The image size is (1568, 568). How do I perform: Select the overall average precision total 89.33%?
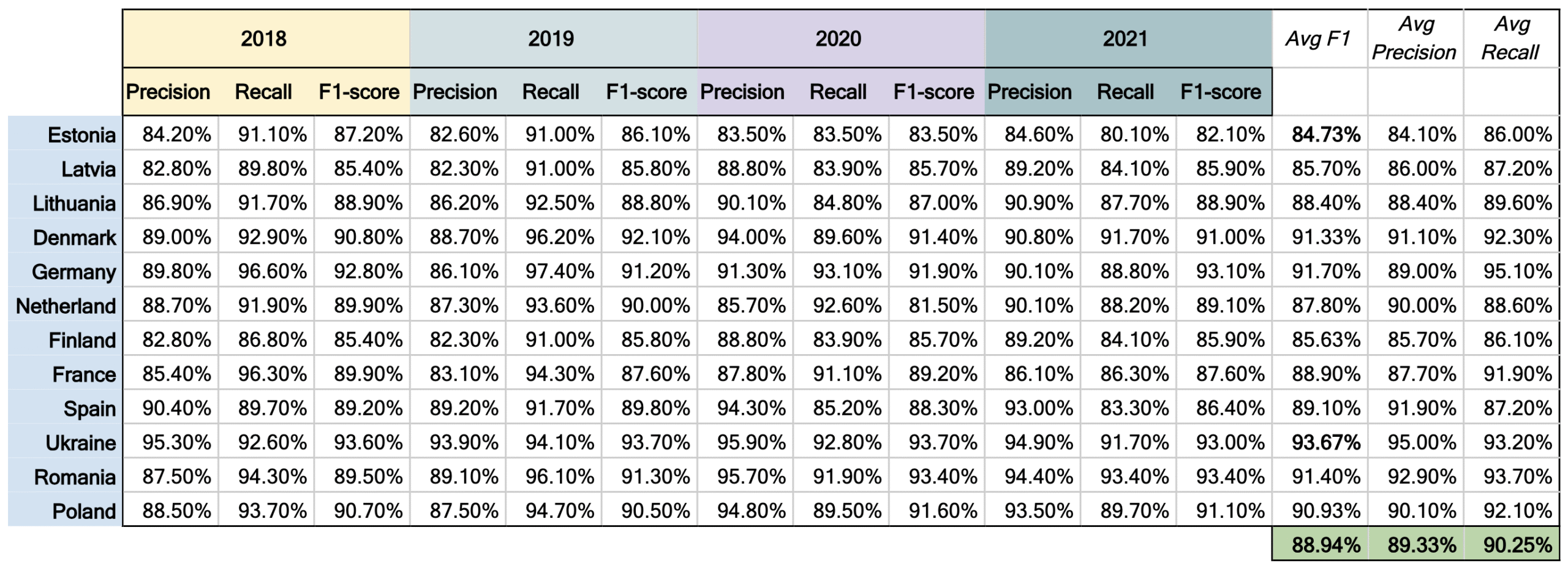1422,544
